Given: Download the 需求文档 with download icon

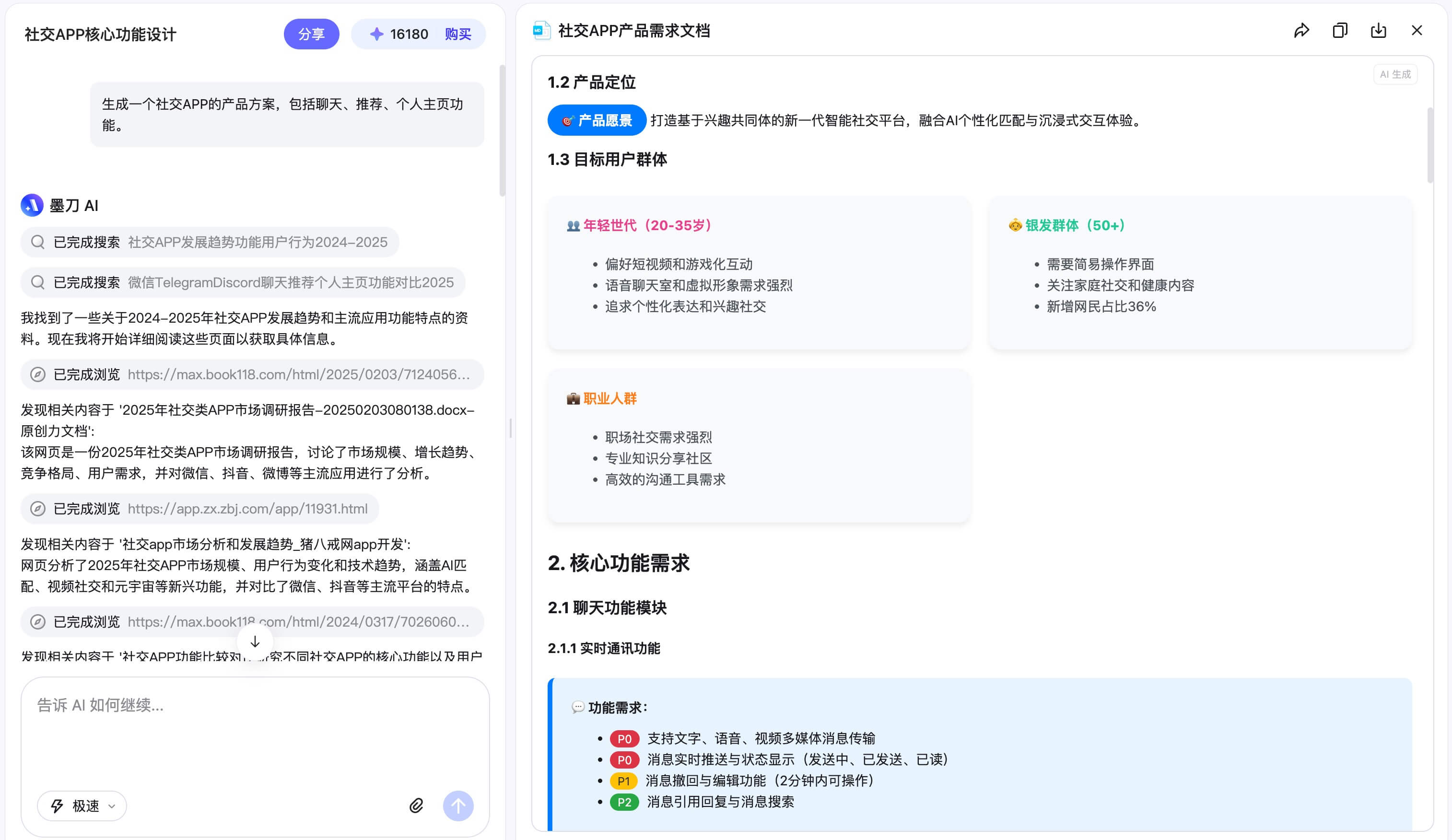Looking at the screenshot, I should 1378,31.
